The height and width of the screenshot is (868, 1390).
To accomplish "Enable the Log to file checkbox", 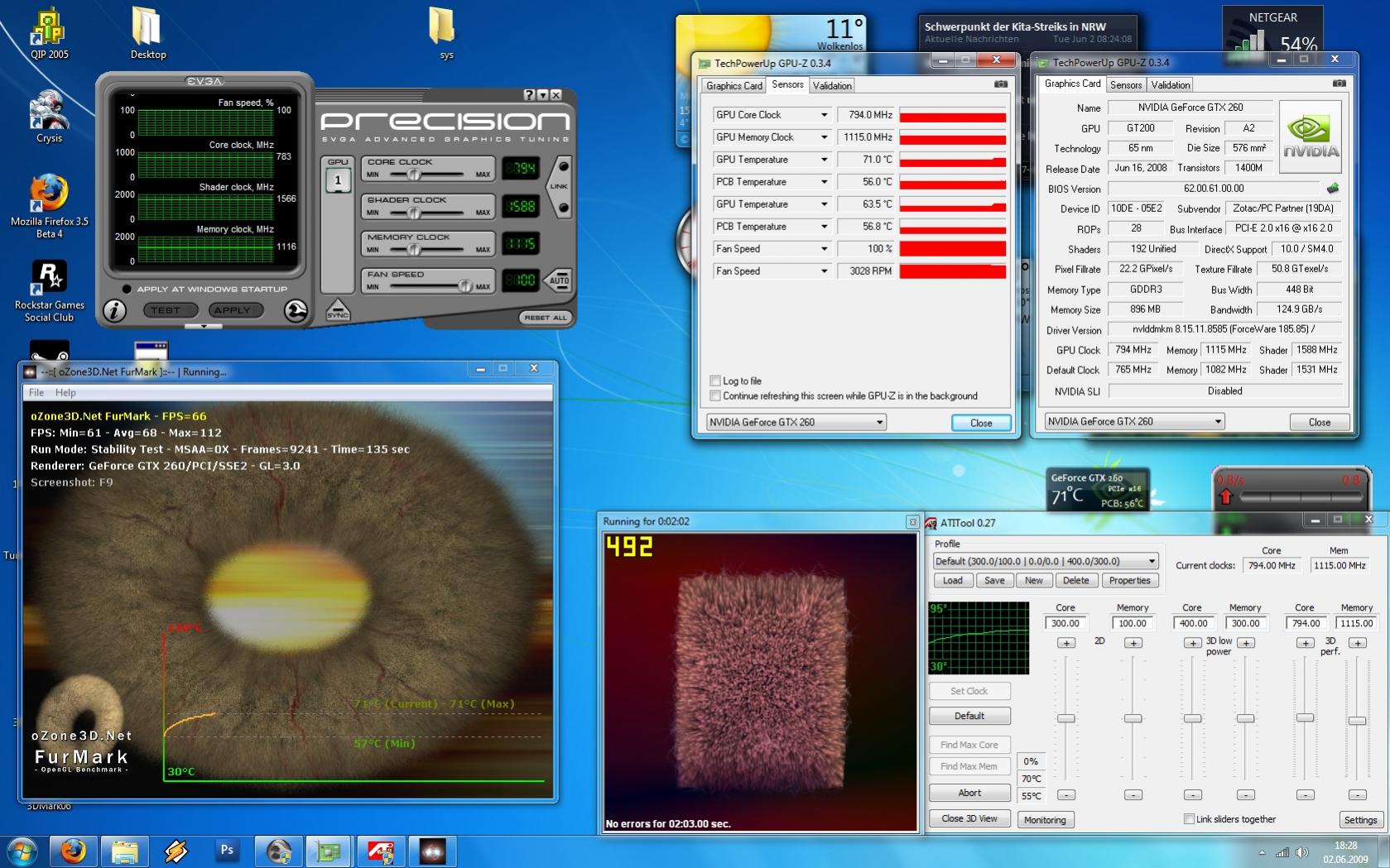I will (715, 381).
